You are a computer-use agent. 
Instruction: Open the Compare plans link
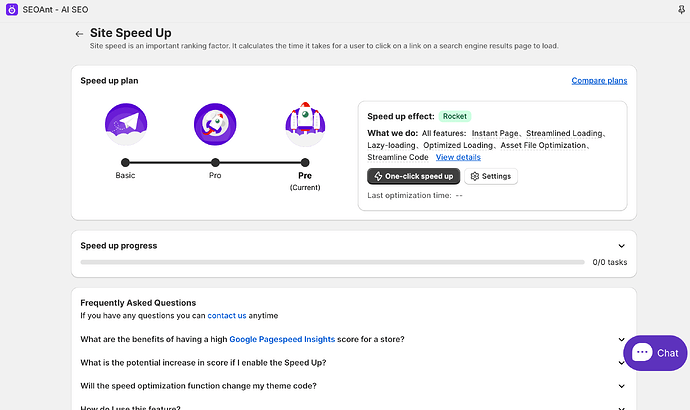599,81
